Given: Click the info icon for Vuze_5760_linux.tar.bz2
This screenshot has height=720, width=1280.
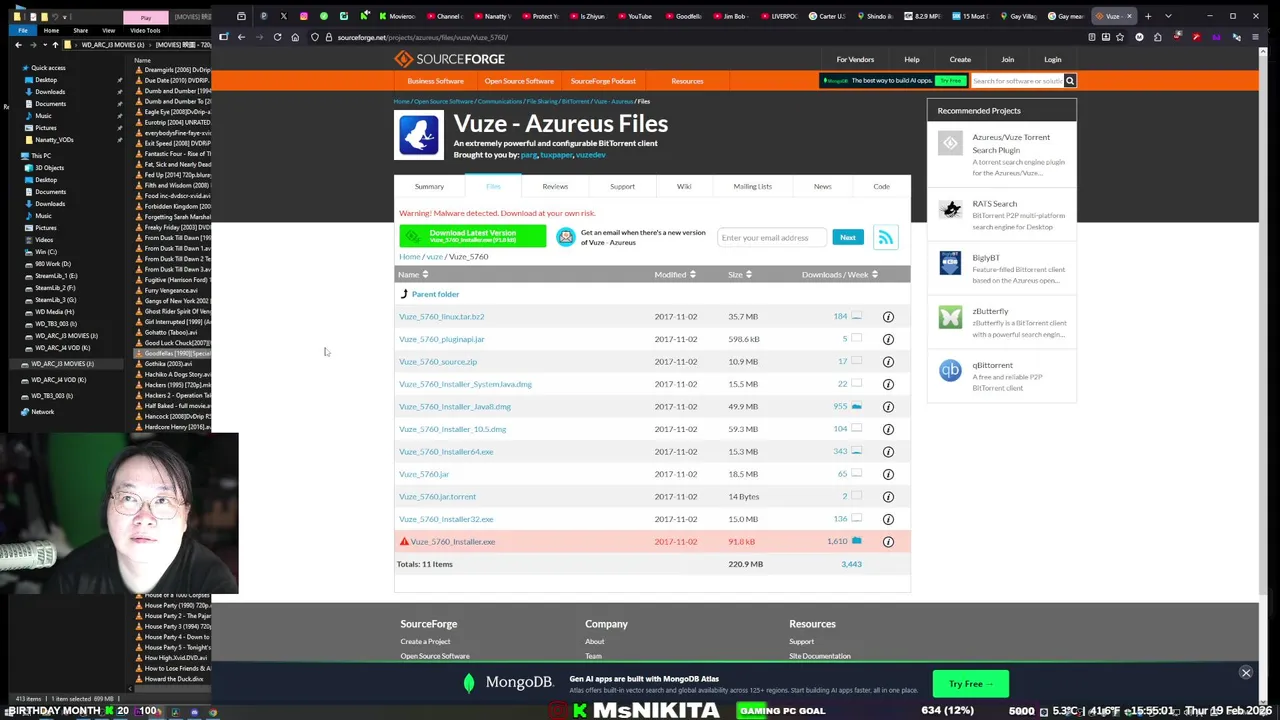Looking at the screenshot, I should (x=888, y=317).
